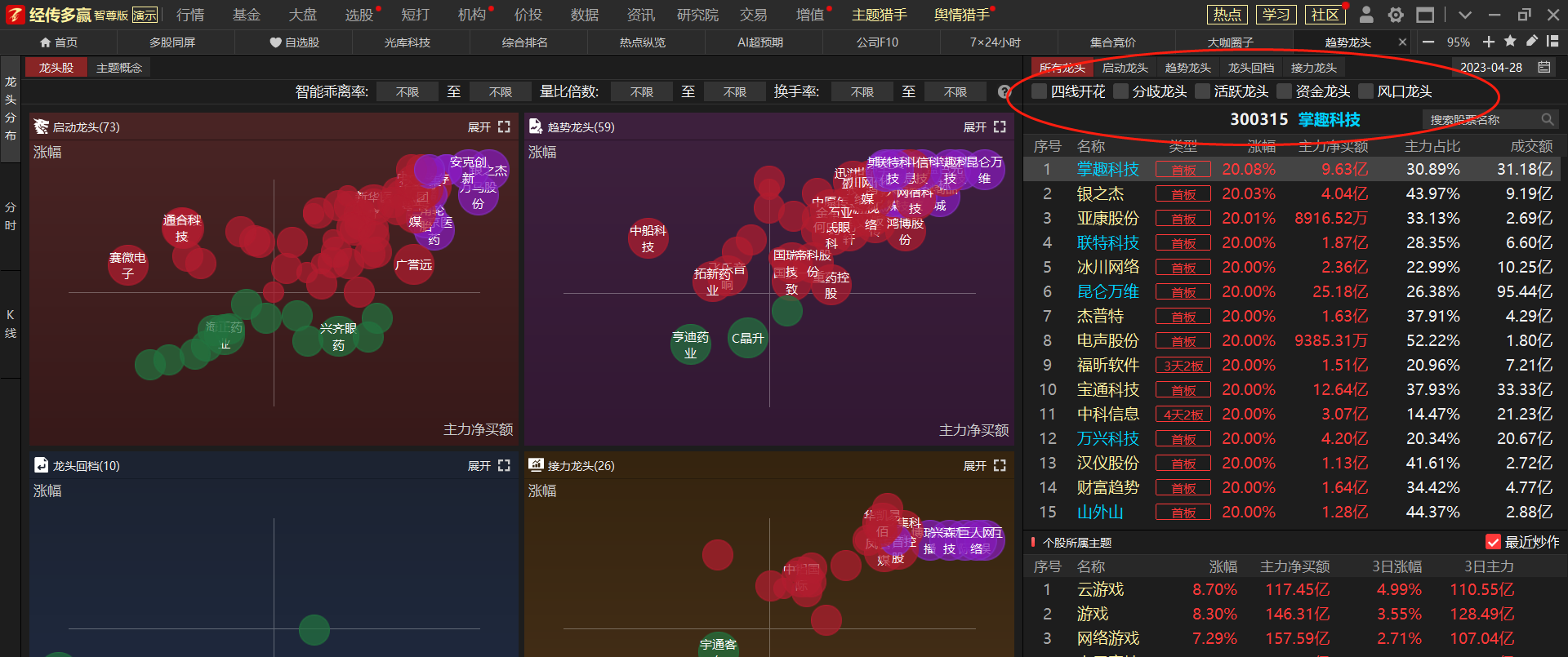Enable the 四线开花 checkbox

click(x=1040, y=91)
